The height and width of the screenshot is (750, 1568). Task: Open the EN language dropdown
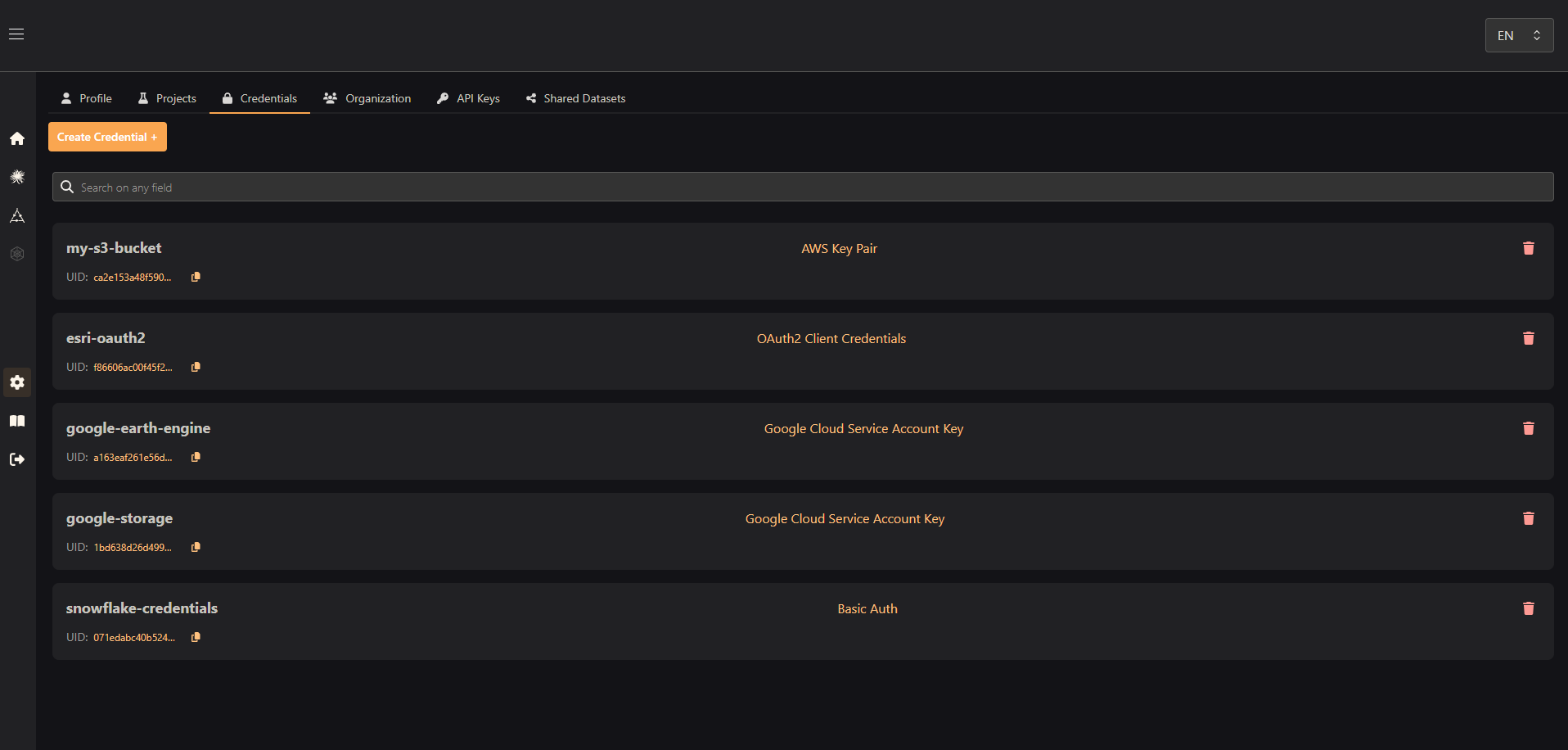click(x=1519, y=35)
